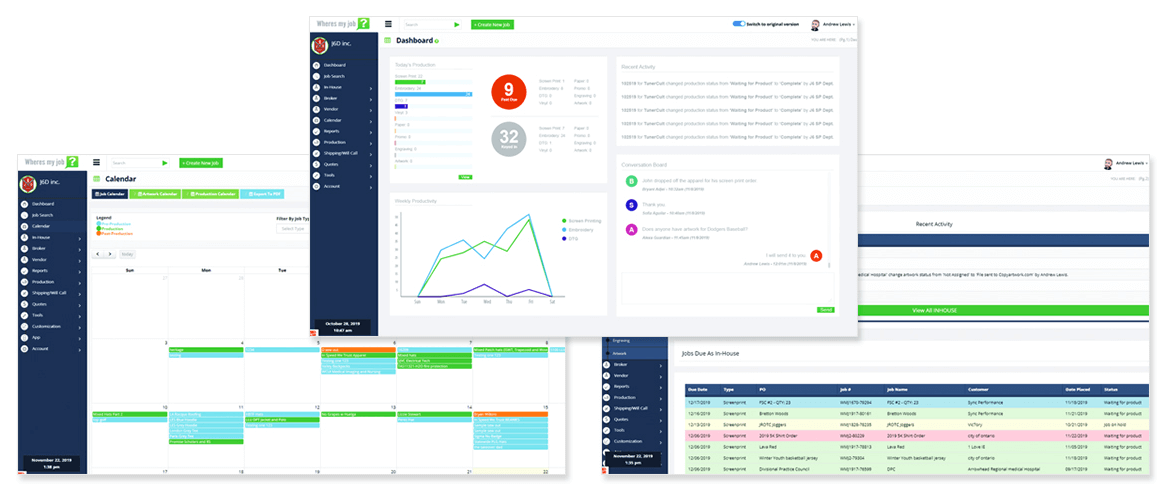
Task: Click the hamburger menu icon in Calendar window
Action: 97,162
